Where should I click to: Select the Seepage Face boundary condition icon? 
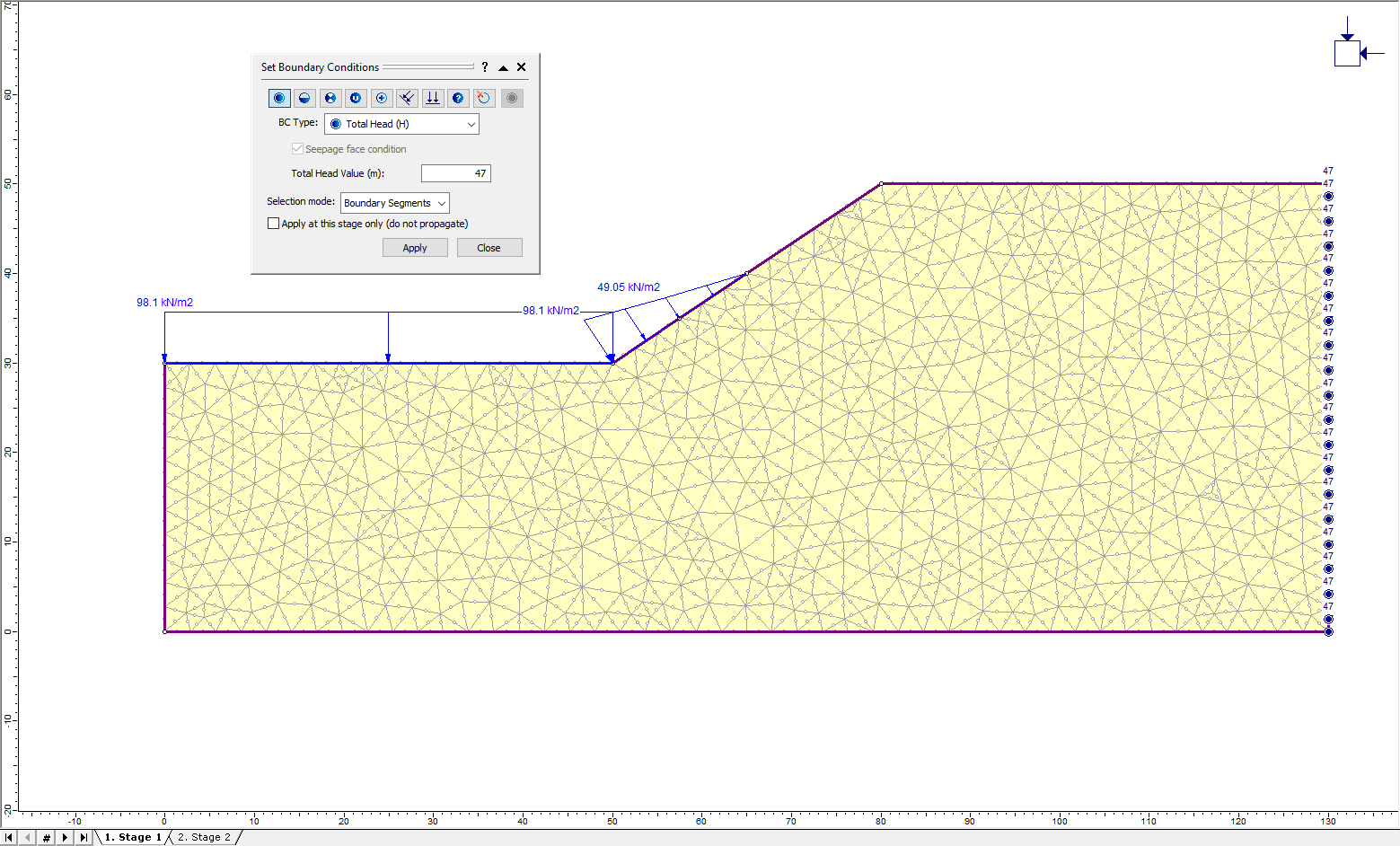point(407,98)
